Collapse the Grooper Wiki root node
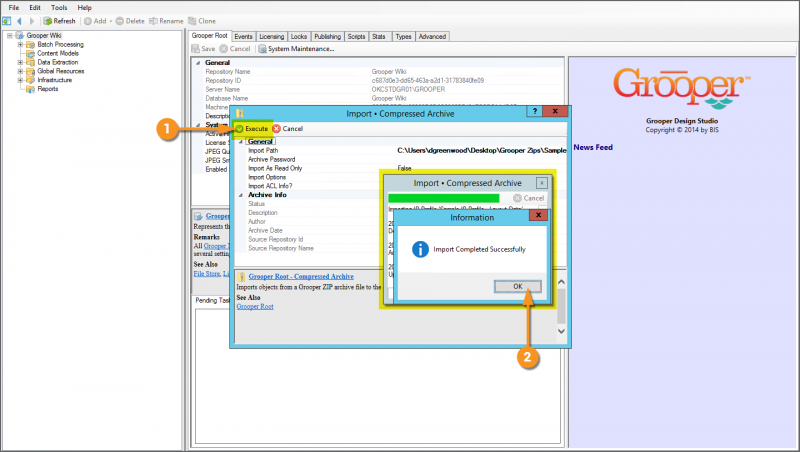Viewport: 800px width, 452px height. point(9,36)
